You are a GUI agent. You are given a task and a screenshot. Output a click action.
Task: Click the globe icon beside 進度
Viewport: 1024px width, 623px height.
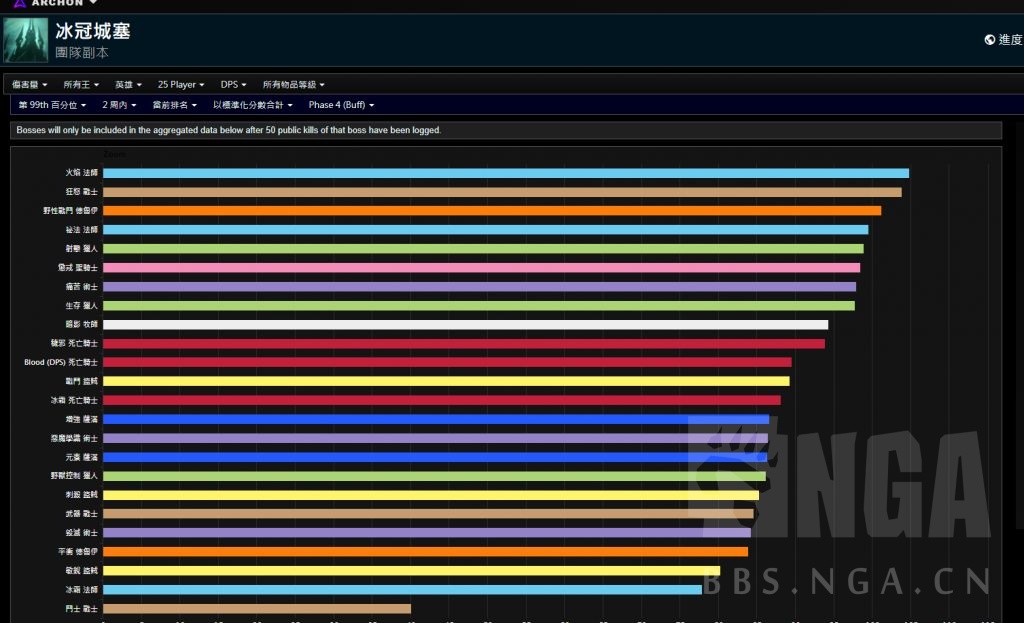989,40
